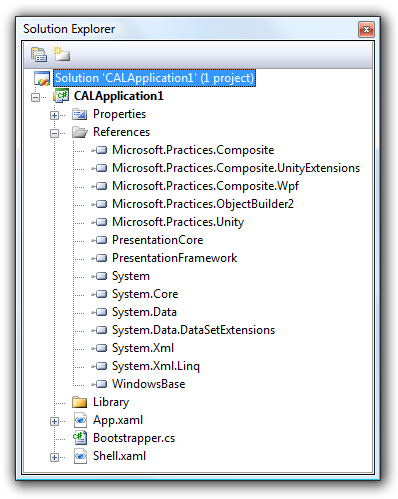398x499 pixels.
Task: Close the Solution Explorer panel
Action: (366, 30)
